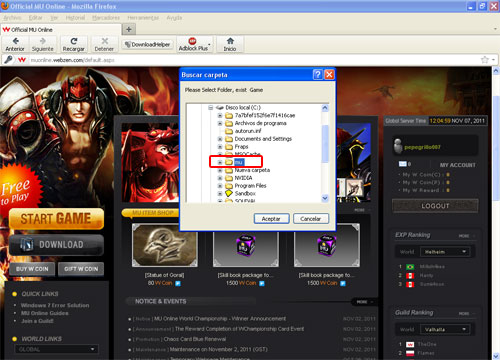Screen dimensions: 500x360
Task: Click the LOGOUT button
Action: 435,206
